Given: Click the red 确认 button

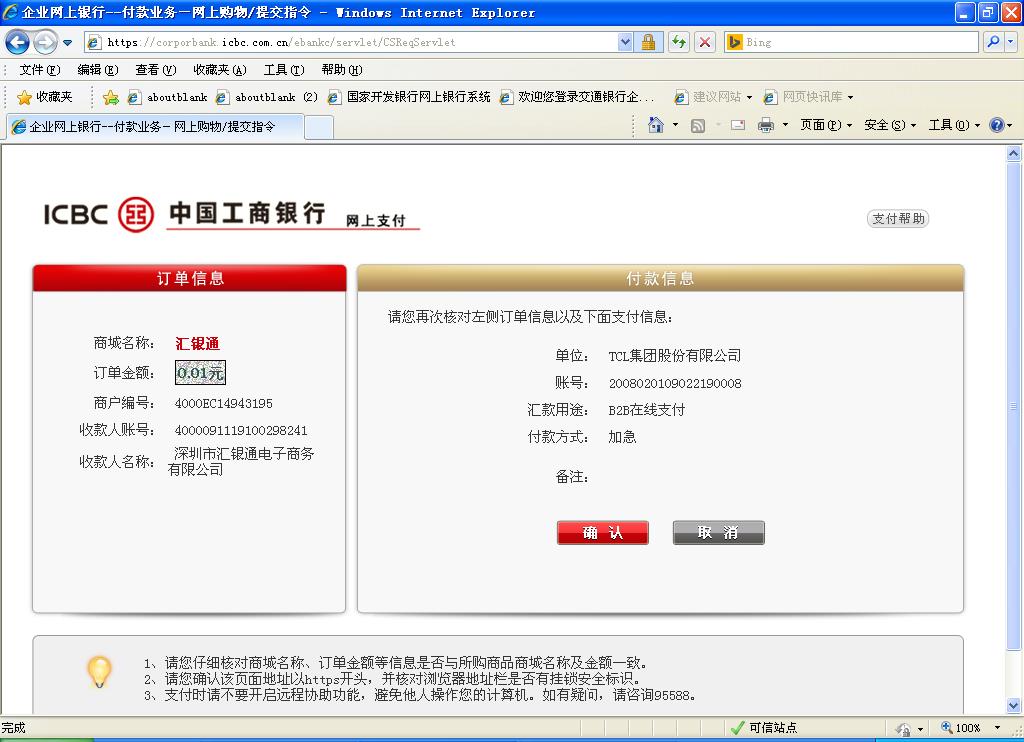Looking at the screenshot, I should pos(602,532).
